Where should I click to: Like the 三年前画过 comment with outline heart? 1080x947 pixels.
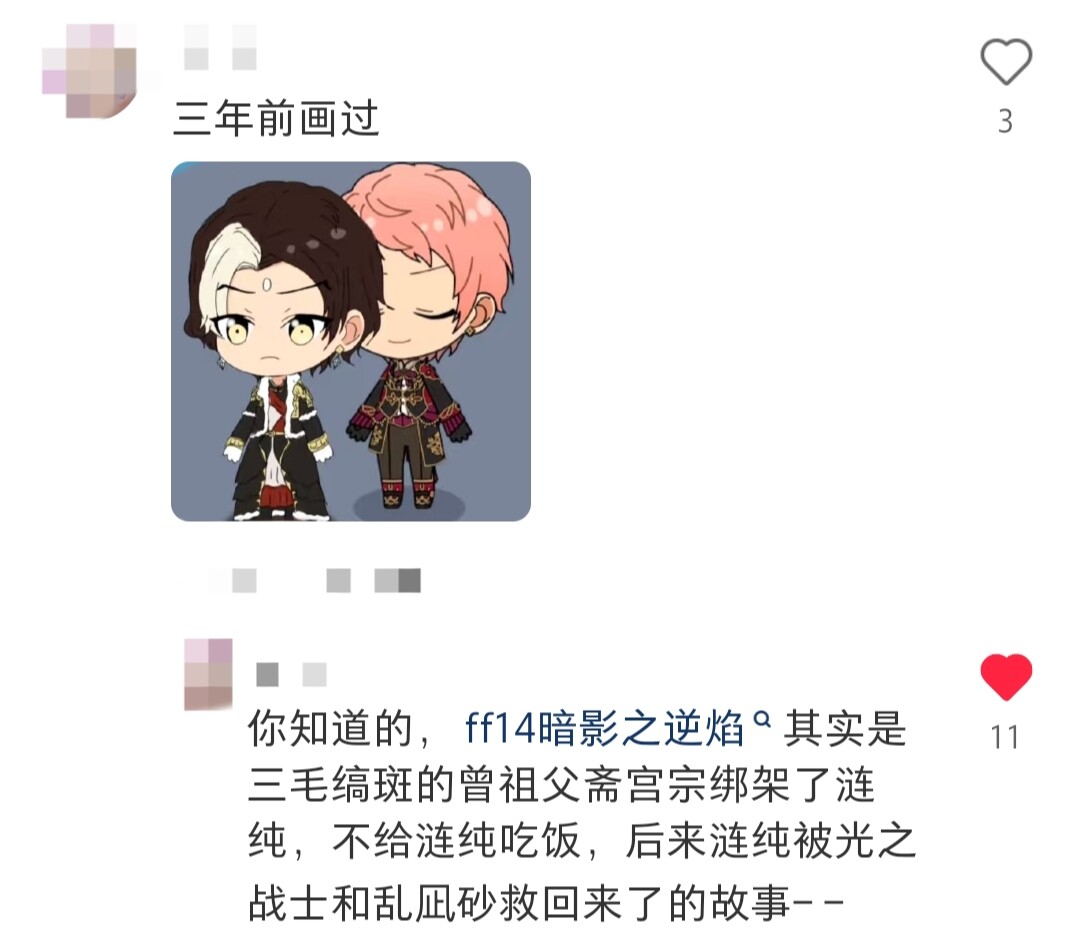pyautogui.click(x=1006, y=62)
